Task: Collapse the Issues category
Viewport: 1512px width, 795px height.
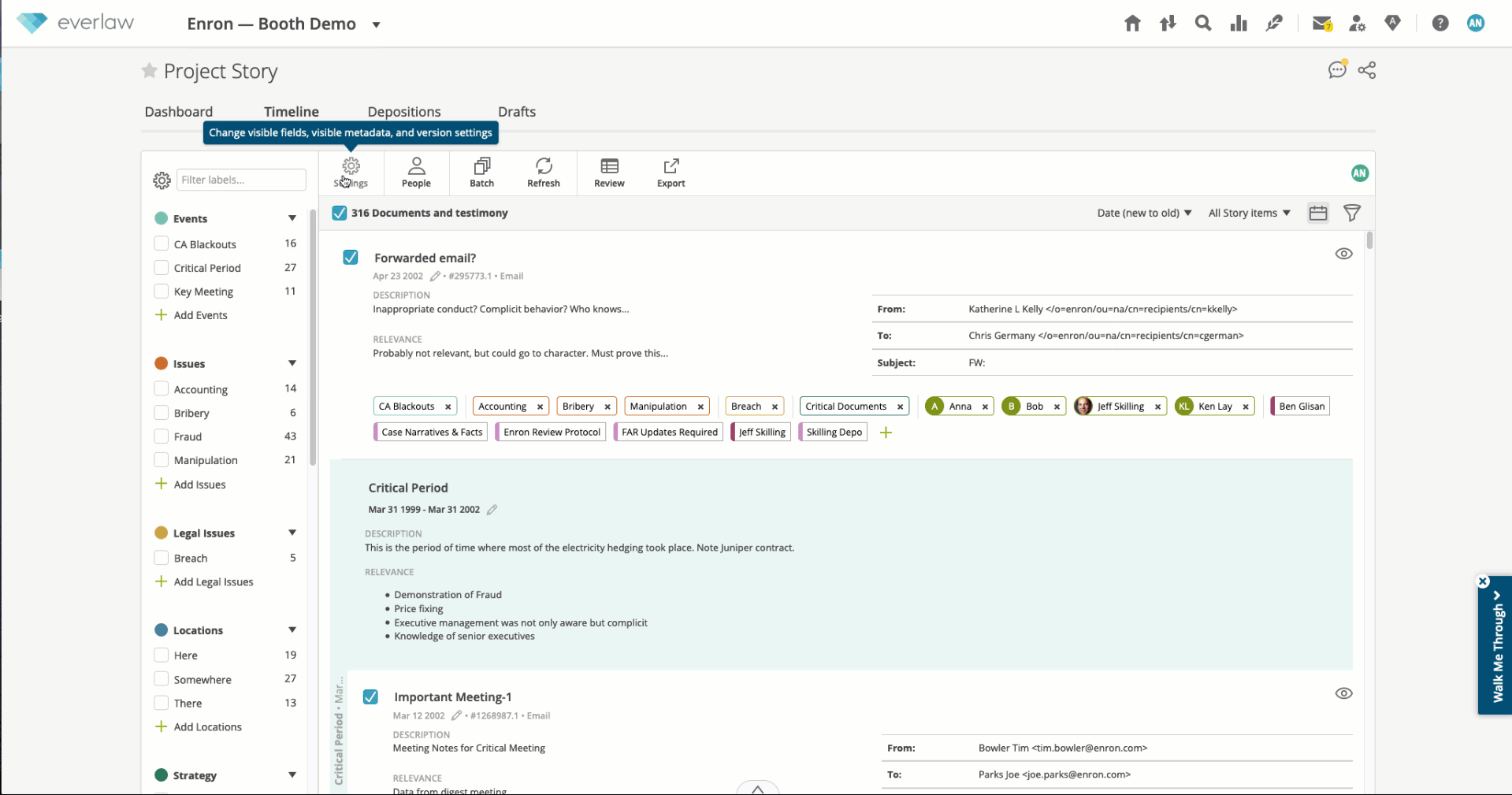Action: pos(292,363)
